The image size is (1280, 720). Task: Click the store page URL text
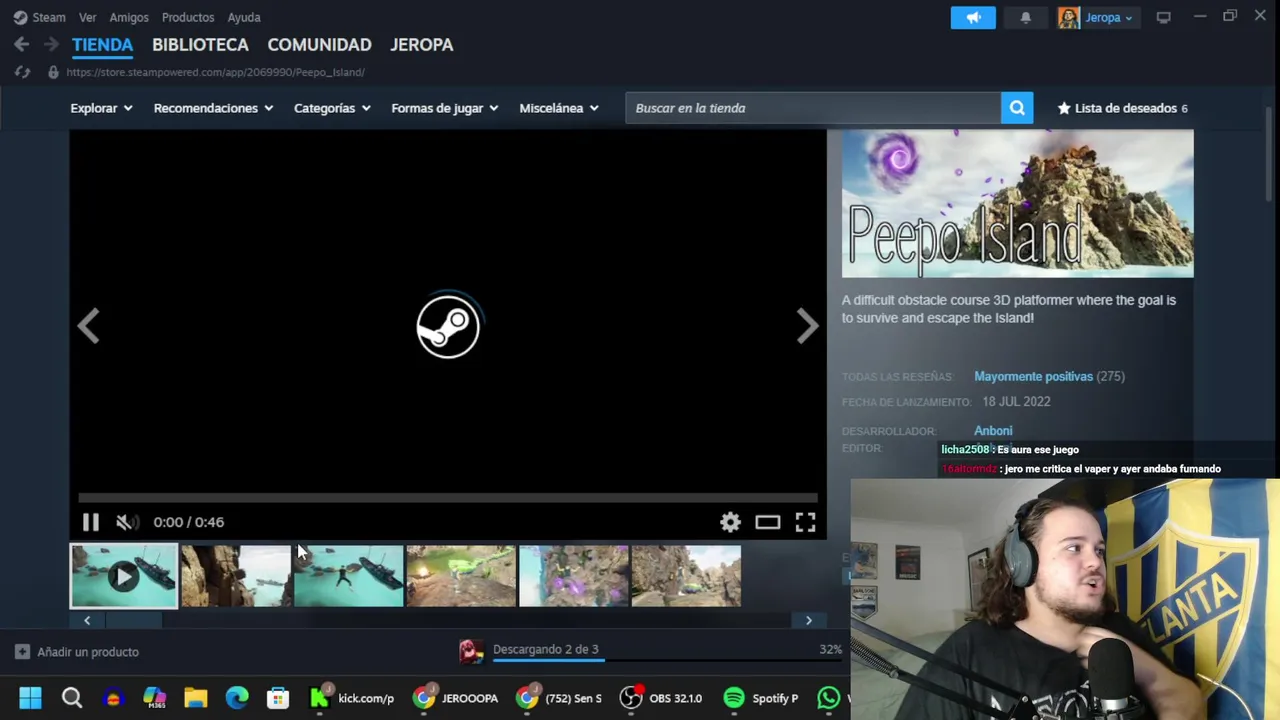tap(215, 72)
